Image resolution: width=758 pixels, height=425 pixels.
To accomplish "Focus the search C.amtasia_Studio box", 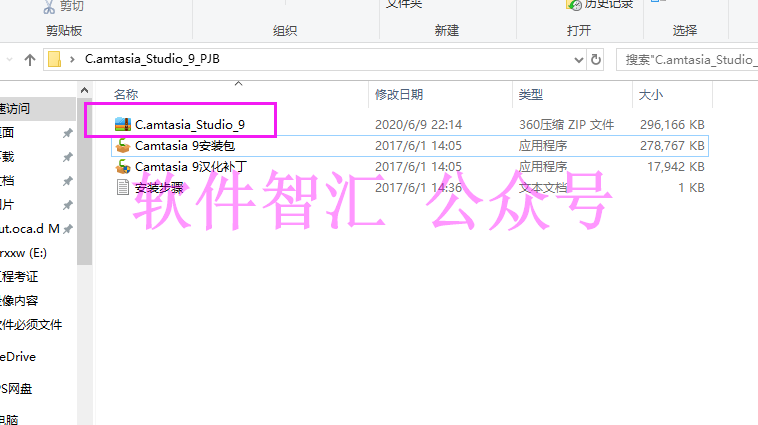I will click(687, 60).
